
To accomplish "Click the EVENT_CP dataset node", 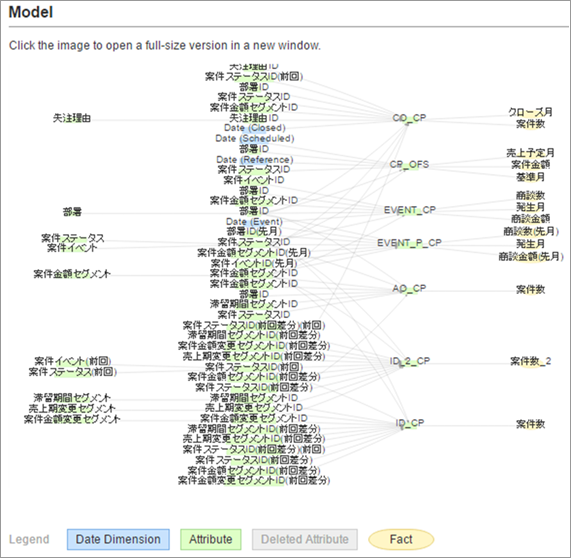I will click(409, 210).
